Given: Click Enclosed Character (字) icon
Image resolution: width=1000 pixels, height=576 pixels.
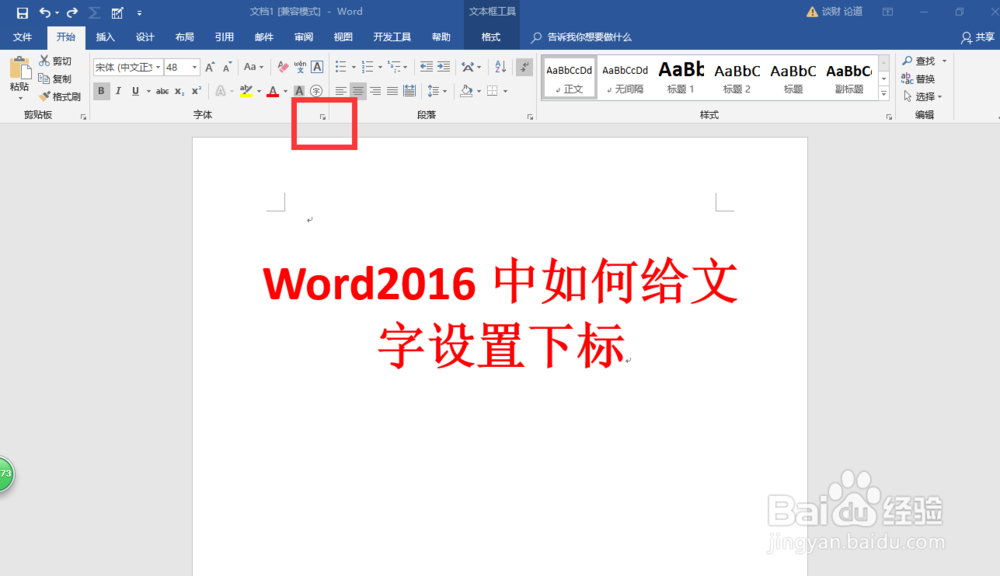Looking at the screenshot, I should [316, 91].
